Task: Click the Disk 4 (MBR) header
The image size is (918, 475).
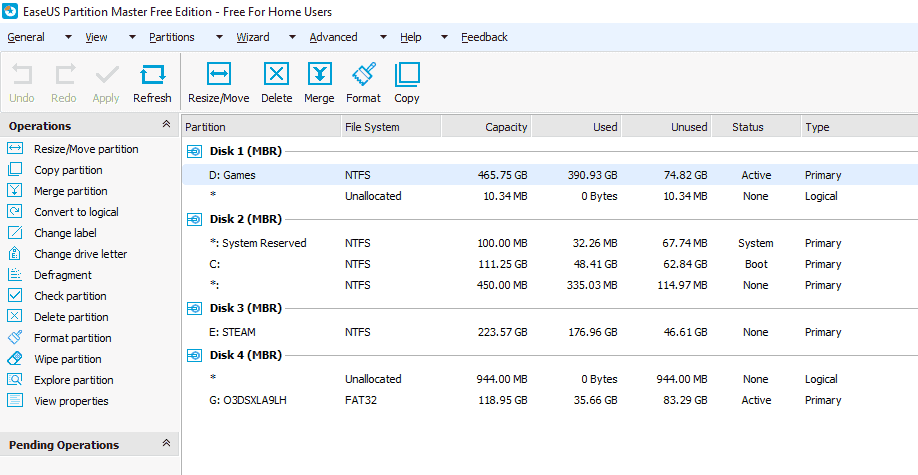Action: (x=246, y=355)
